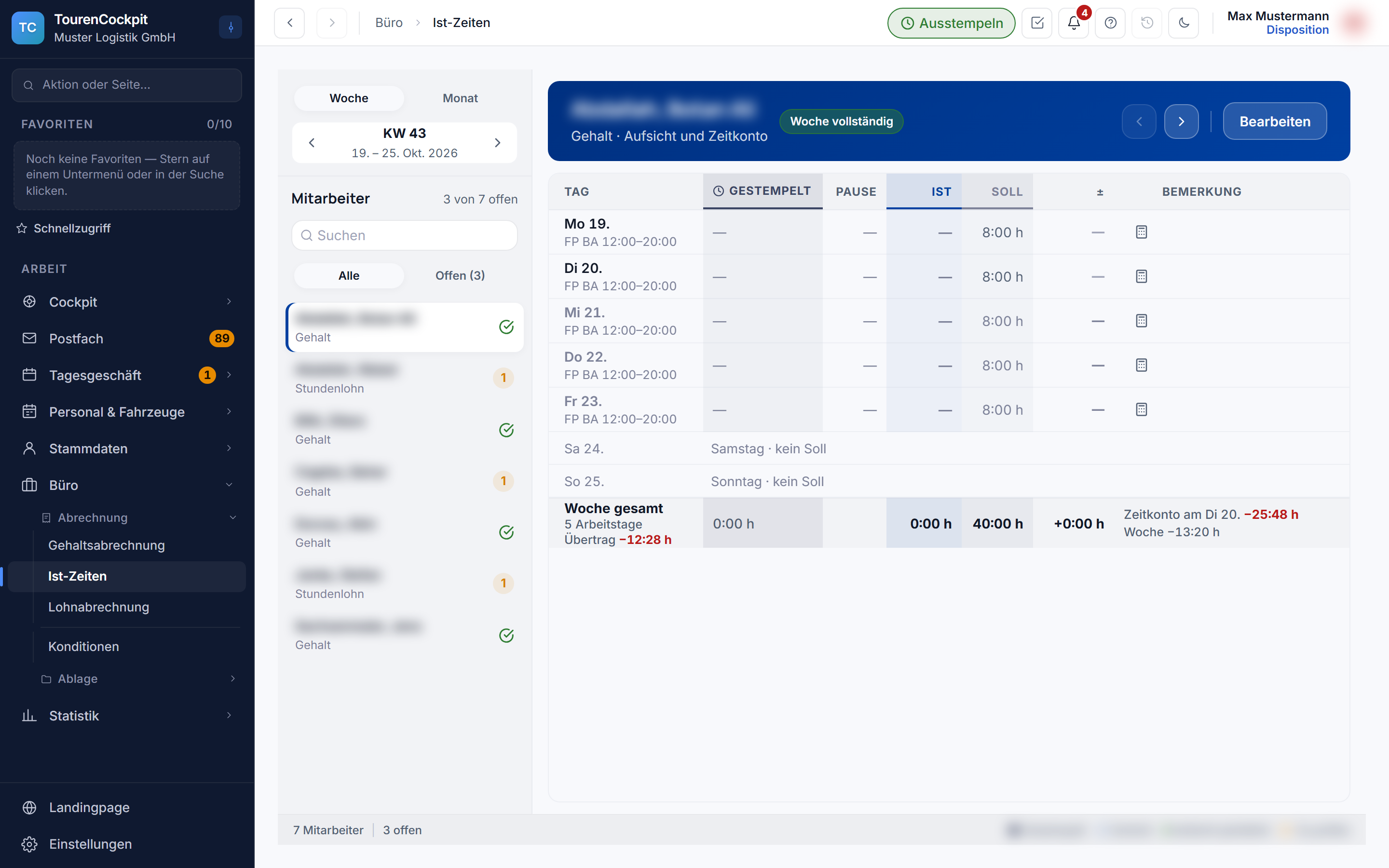Go to the next calendar week KW 44
Image resolution: width=1389 pixels, height=868 pixels.
[x=497, y=142]
